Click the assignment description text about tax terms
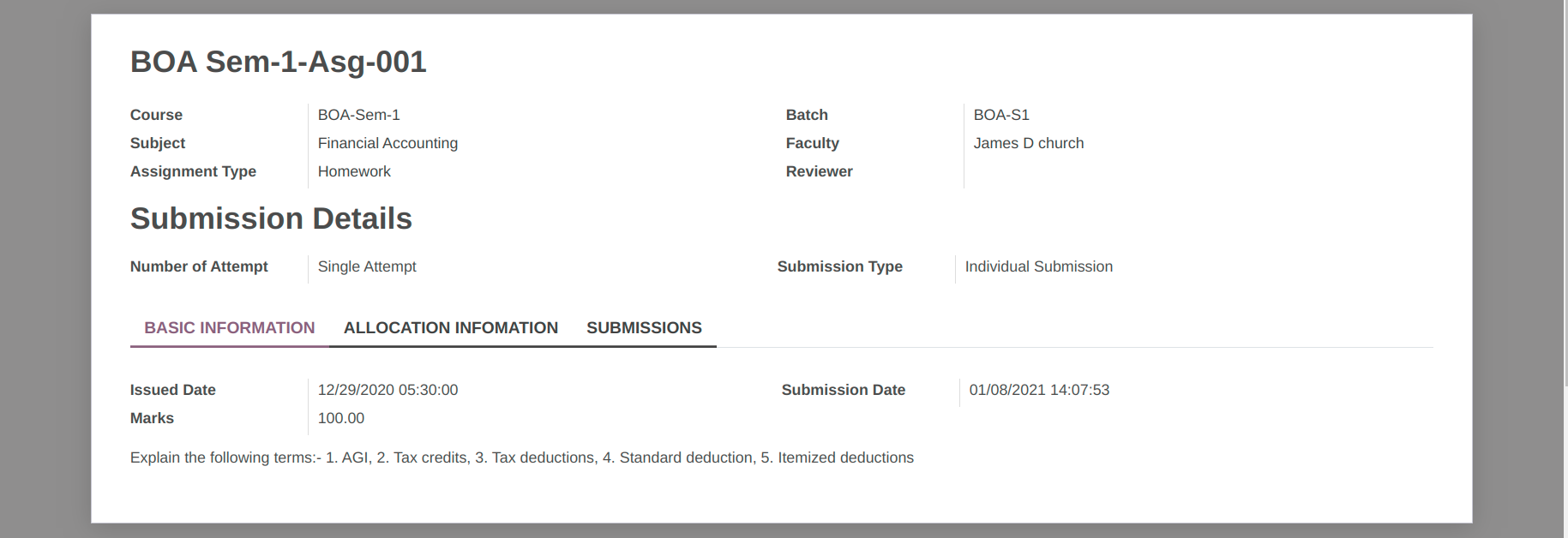The height and width of the screenshot is (538, 1568). (521, 457)
